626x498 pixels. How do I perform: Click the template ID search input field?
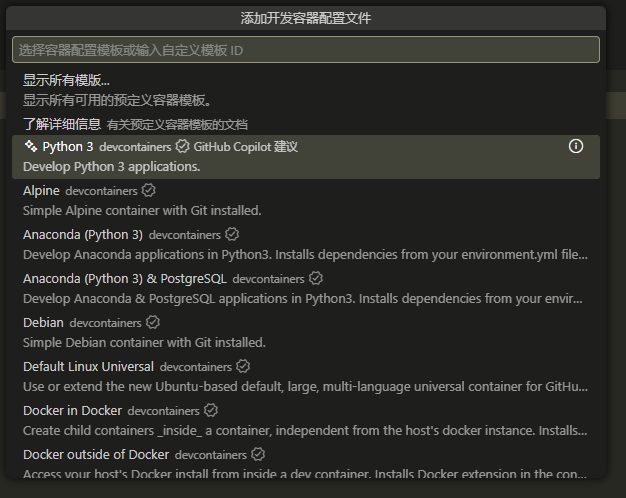[306, 50]
